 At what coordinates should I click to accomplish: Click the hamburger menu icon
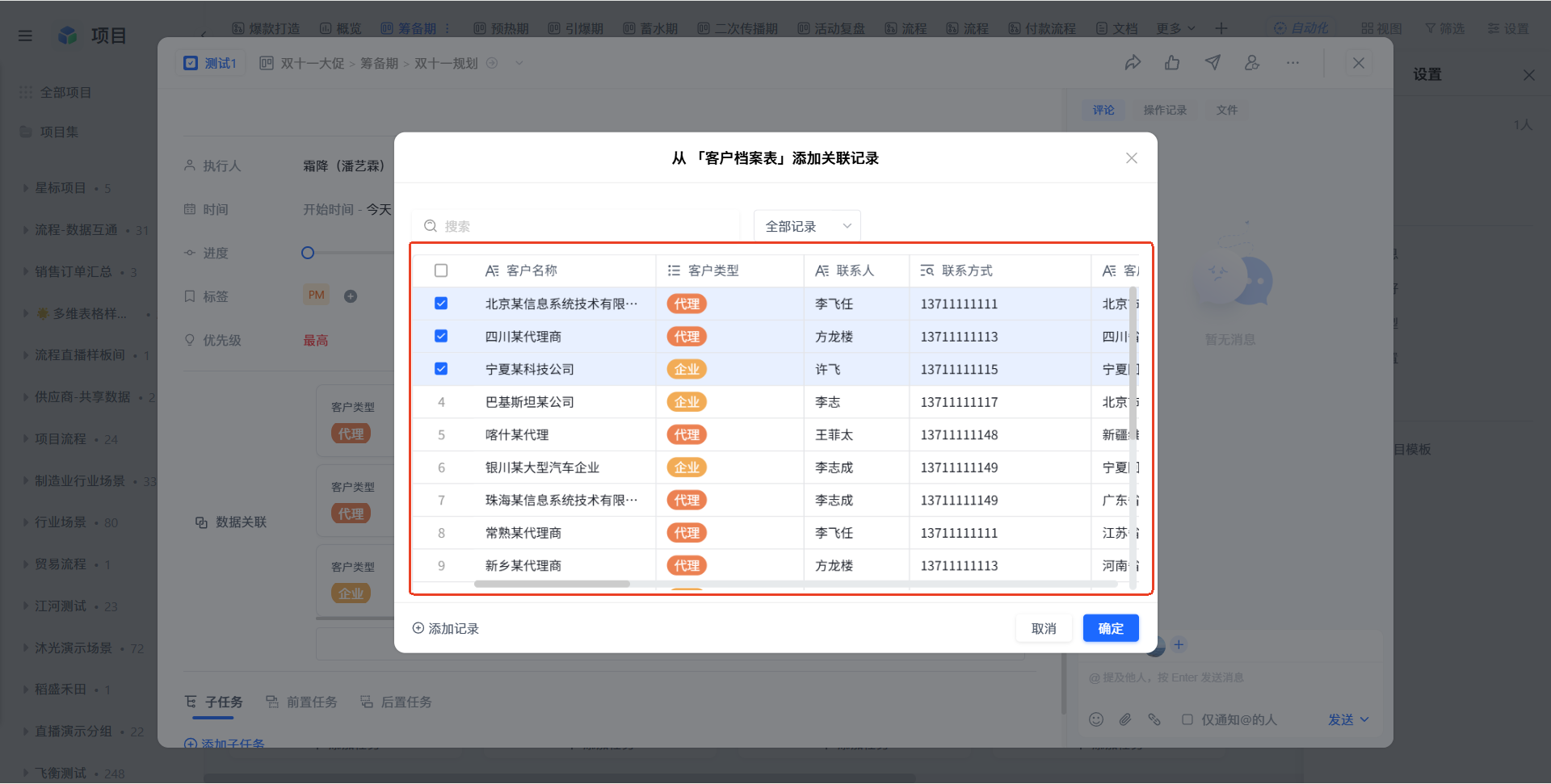[x=25, y=36]
